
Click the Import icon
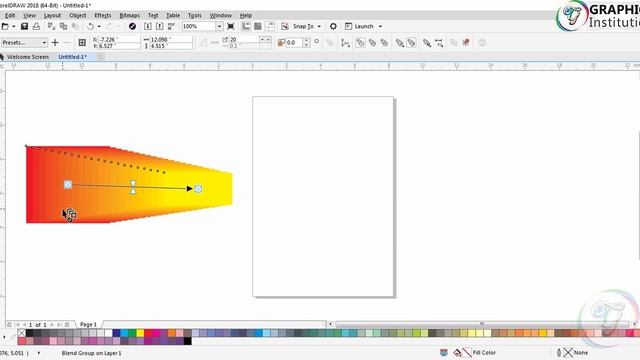[x=148, y=26]
